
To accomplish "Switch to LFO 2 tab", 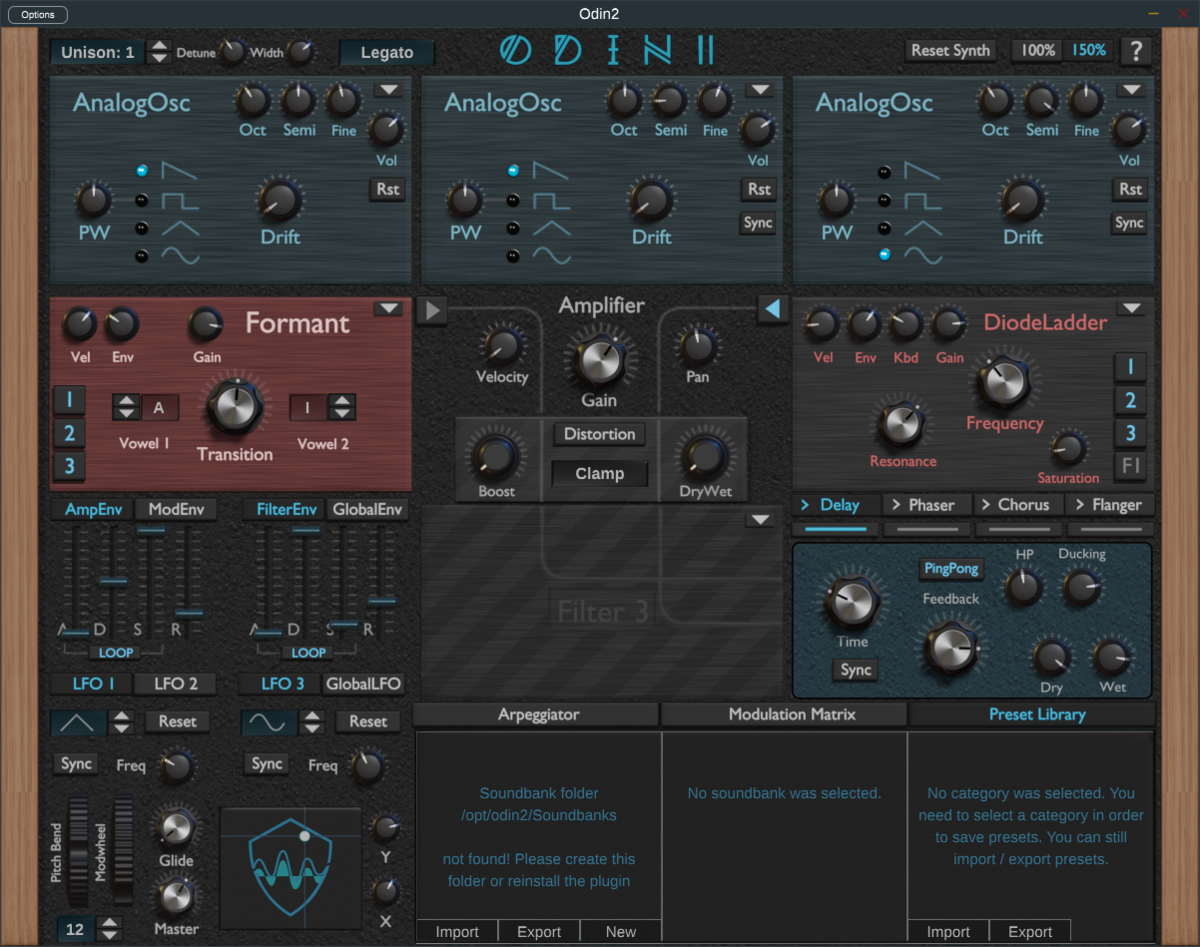I will (x=175, y=684).
